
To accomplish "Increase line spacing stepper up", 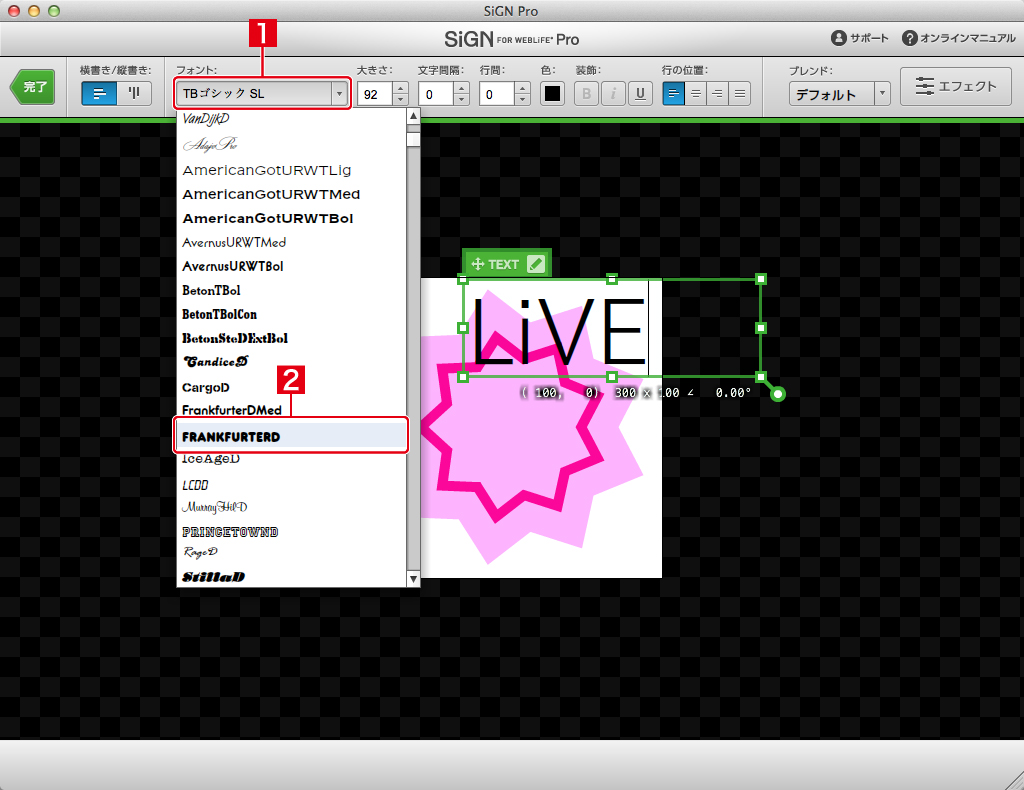I will tap(522, 87).
